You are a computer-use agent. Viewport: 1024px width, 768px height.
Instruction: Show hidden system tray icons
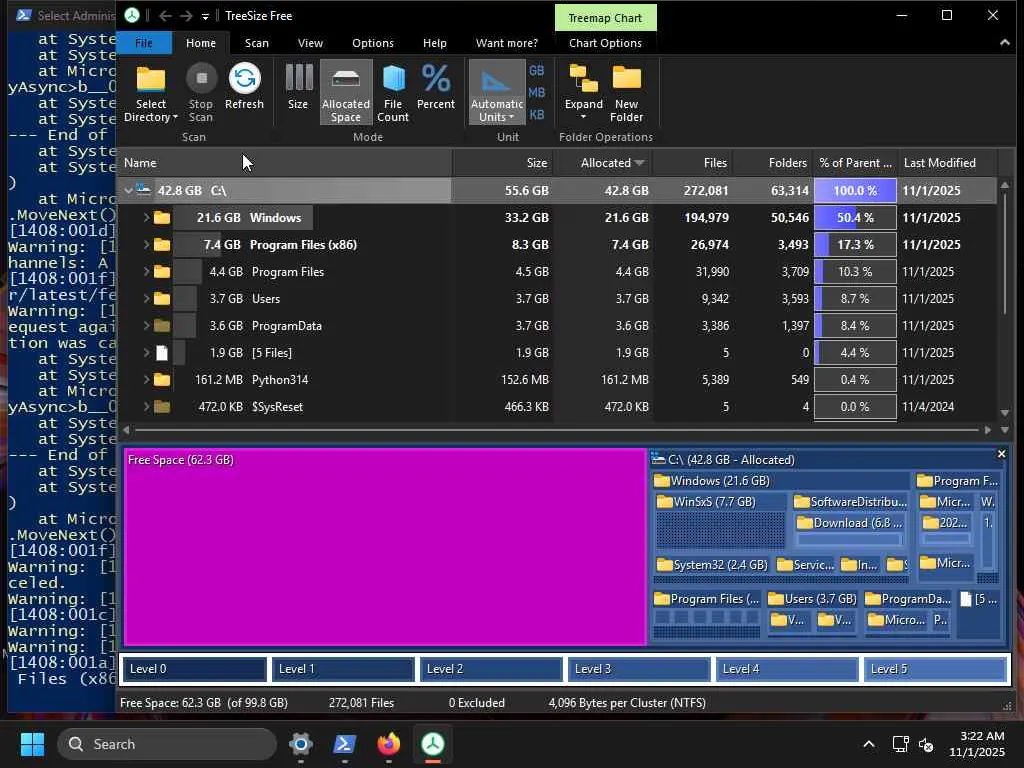[869, 744]
